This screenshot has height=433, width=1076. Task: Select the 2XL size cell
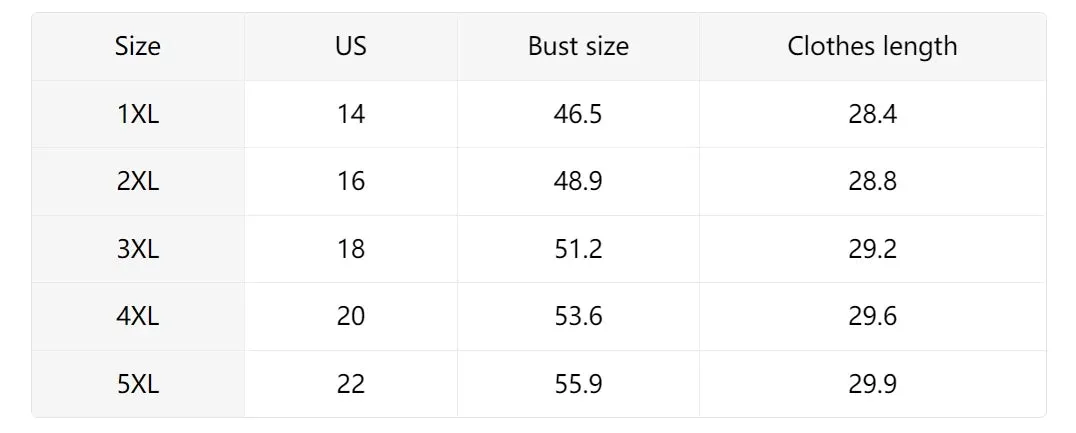pyautogui.click(x=138, y=181)
